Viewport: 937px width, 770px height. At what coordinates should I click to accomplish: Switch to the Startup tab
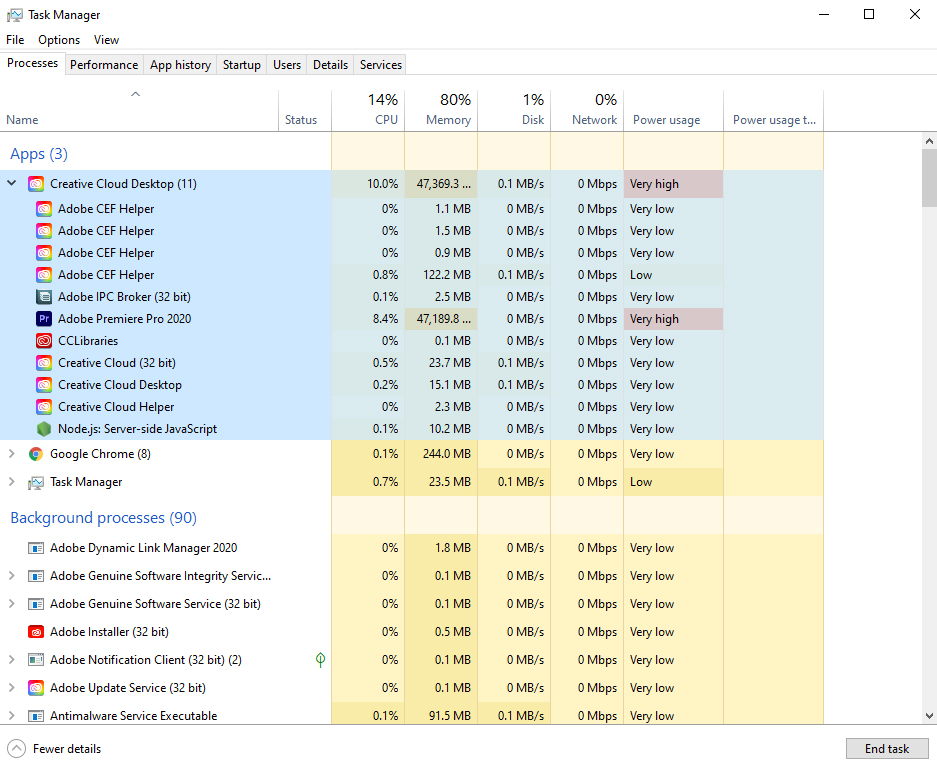(x=241, y=63)
